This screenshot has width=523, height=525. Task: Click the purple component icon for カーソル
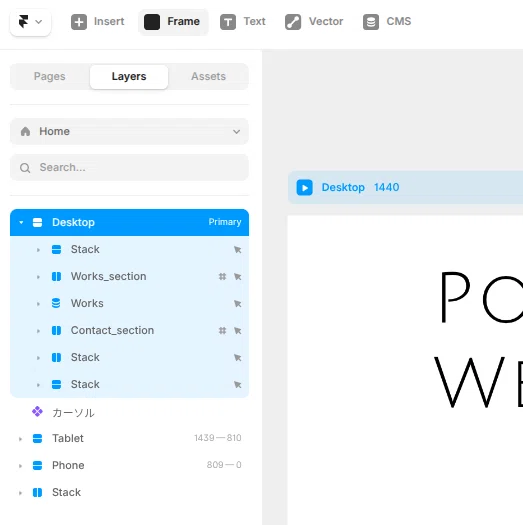38,411
